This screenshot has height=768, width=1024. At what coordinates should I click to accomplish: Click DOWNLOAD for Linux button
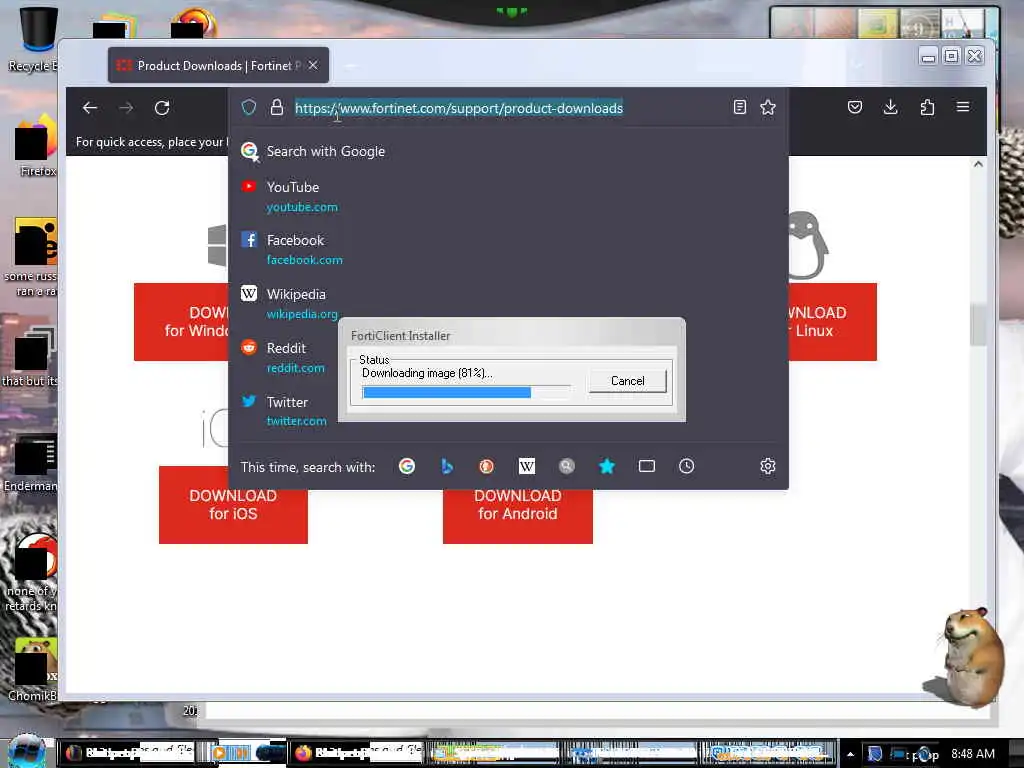832,321
